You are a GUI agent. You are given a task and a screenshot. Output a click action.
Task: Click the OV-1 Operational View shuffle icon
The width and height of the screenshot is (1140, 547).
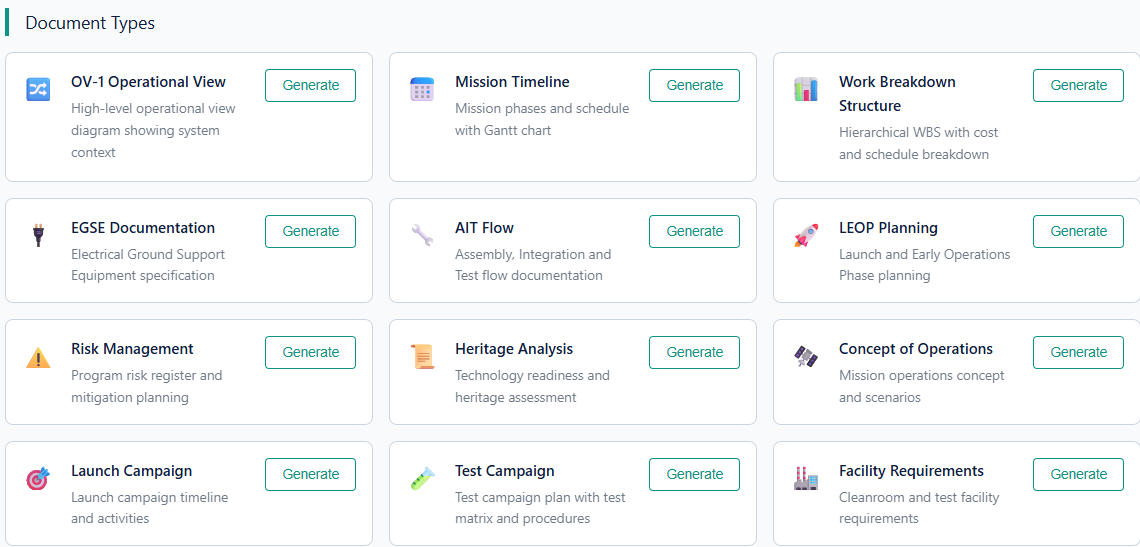coord(38,89)
